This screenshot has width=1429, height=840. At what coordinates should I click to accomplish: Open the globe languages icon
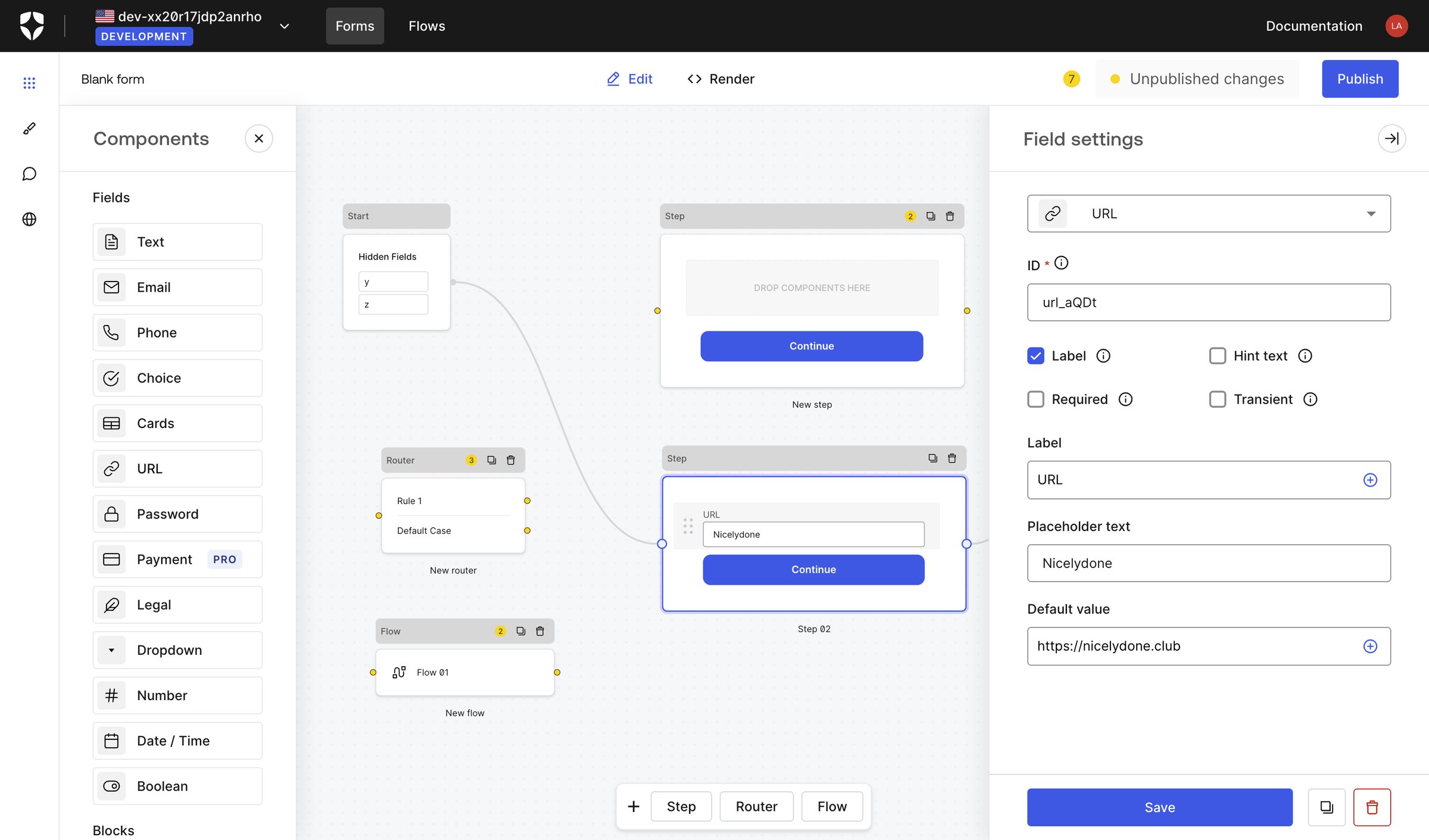click(29, 219)
